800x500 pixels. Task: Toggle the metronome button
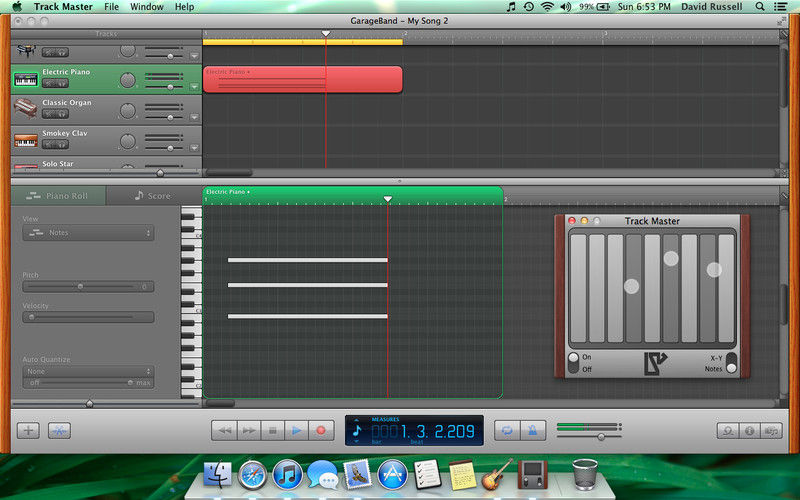pyautogui.click(x=533, y=431)
